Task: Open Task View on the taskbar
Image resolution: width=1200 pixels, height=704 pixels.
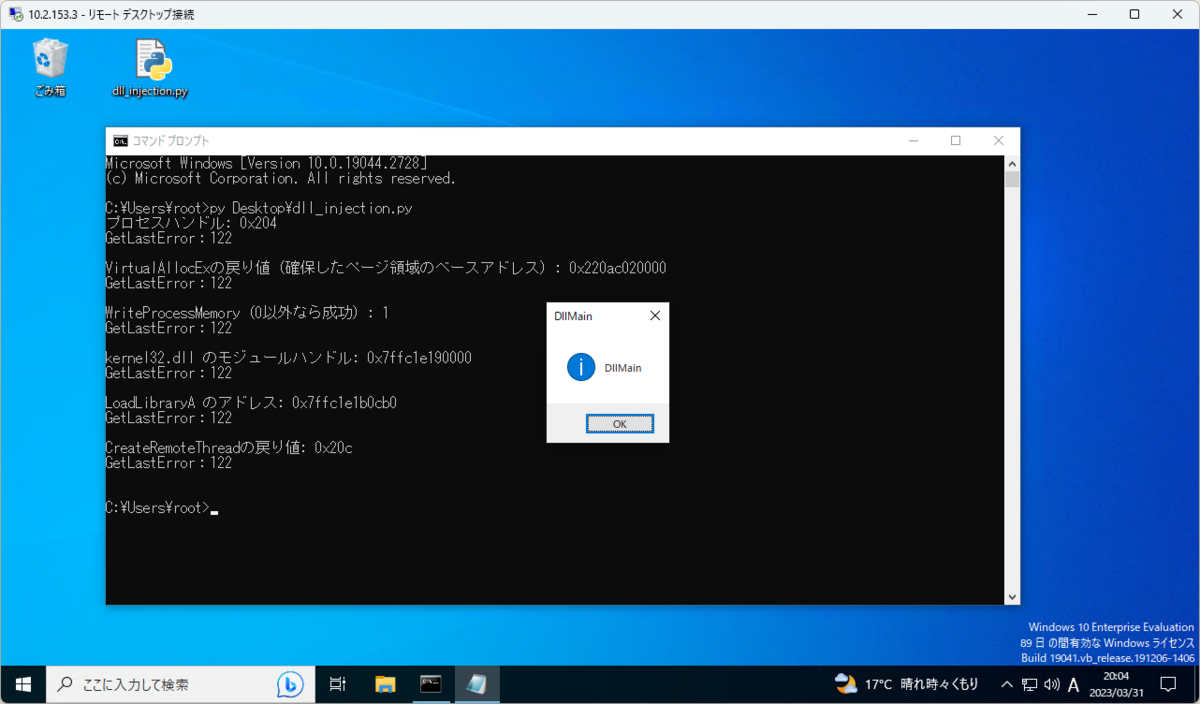Action: (x=338, y=685)
